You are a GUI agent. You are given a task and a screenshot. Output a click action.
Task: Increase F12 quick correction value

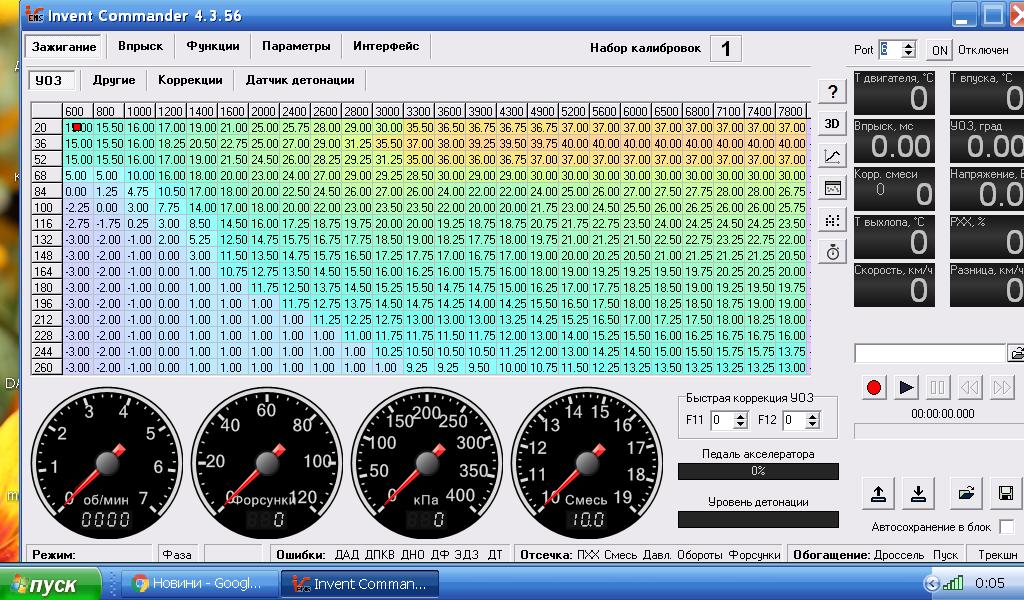point(812,416)
